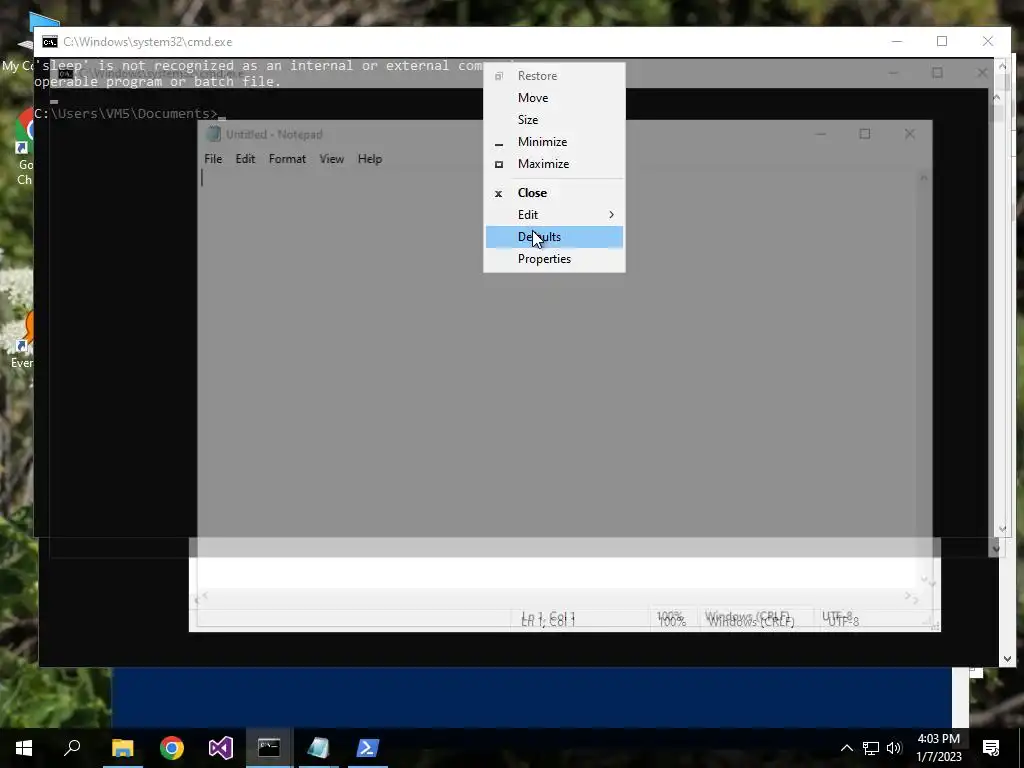Click the cmd window scroll-up arrow

point(1002,66)
